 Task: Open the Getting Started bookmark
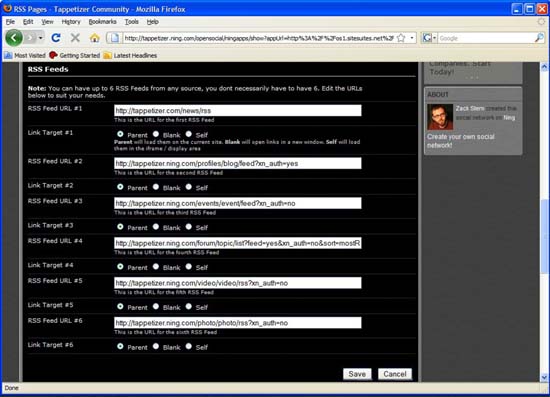75,55
